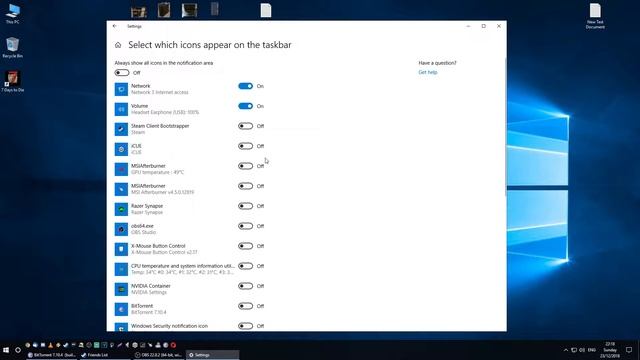Click the "Have a question?" heading

pyautogui.click(x=438, y=63)
